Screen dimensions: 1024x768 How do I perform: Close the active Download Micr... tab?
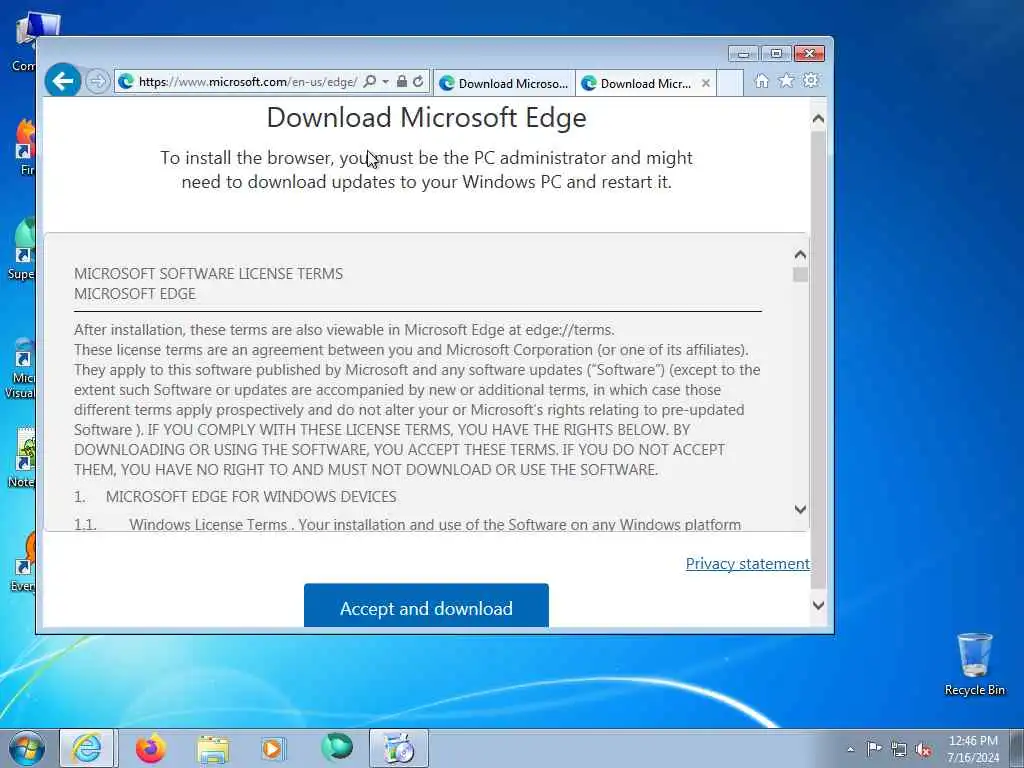(x=706, y=84)
